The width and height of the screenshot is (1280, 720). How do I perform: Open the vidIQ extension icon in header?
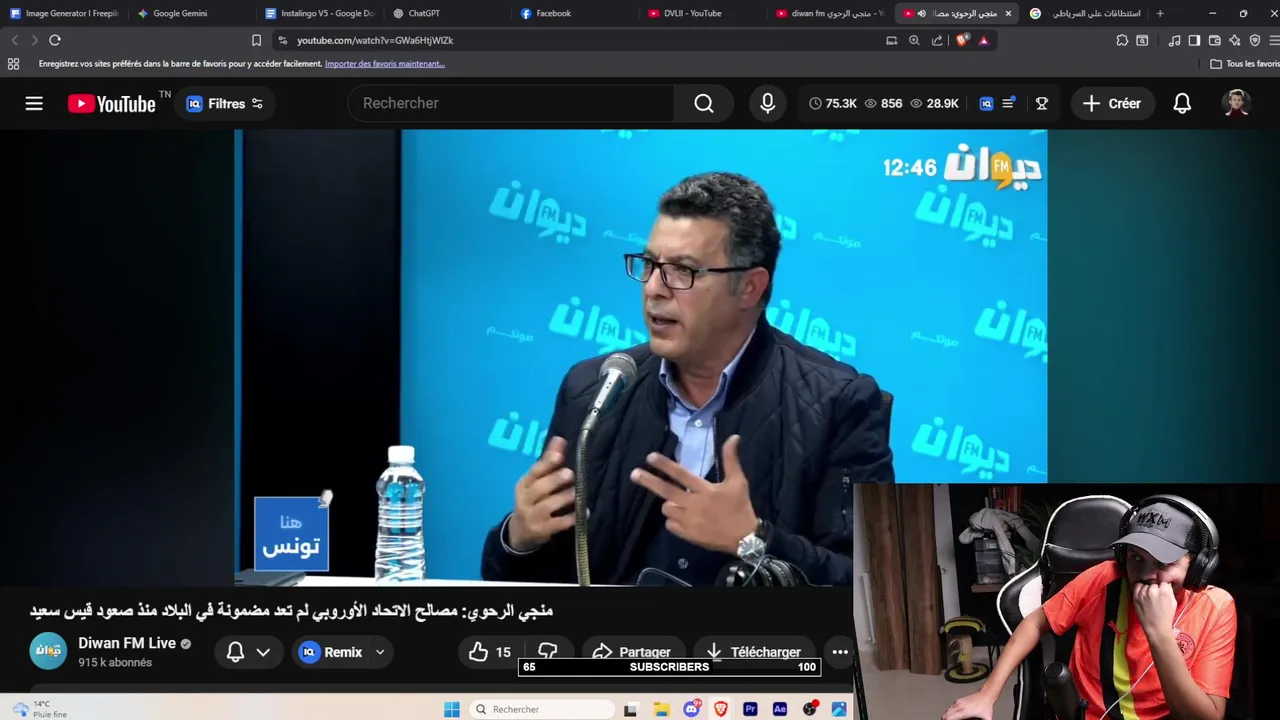coord(986,104)
